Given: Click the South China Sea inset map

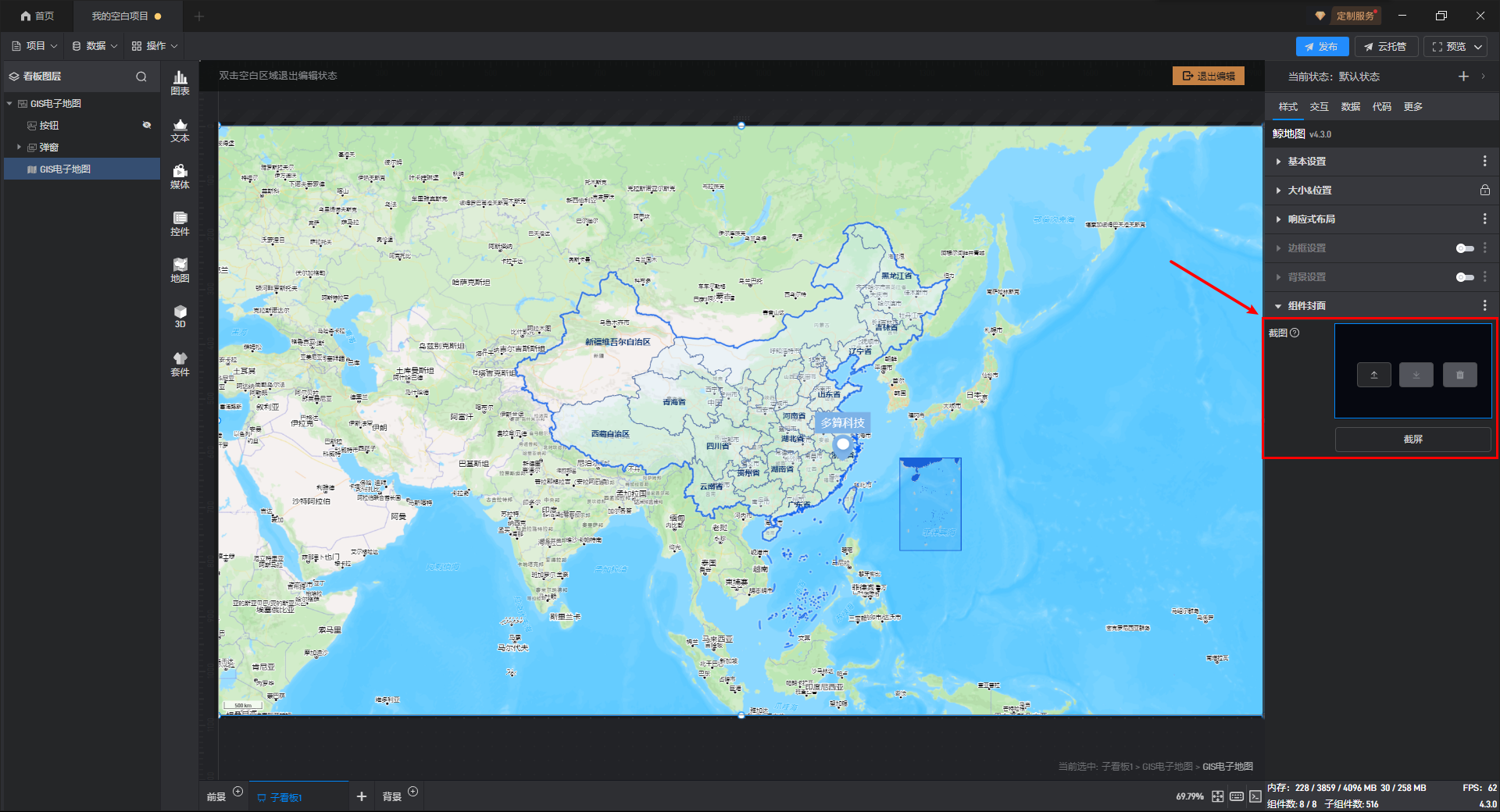Looking at the screenshot, I should click(x=930, y=504).
